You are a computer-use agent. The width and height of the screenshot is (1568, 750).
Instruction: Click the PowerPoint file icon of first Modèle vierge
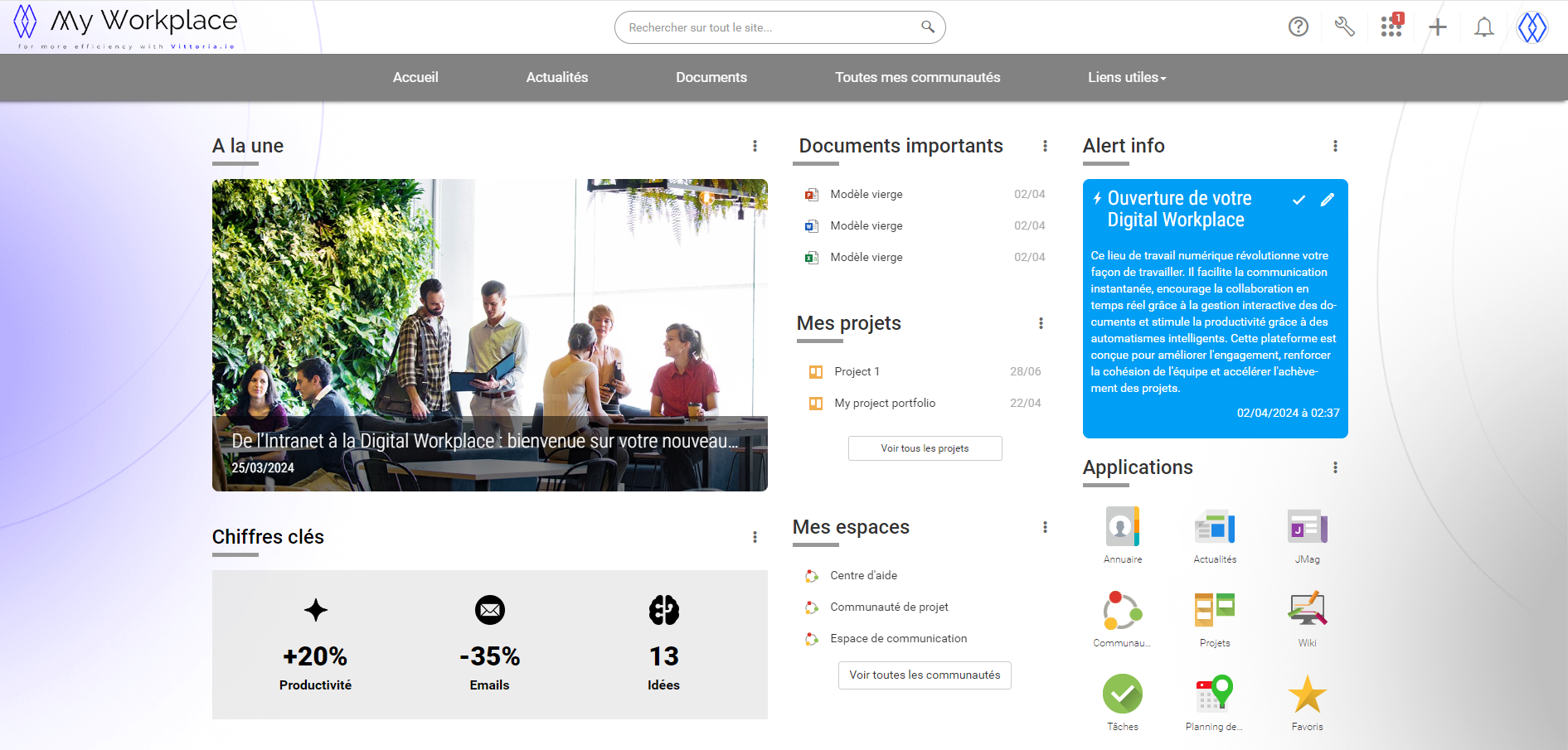click(812, 195)
